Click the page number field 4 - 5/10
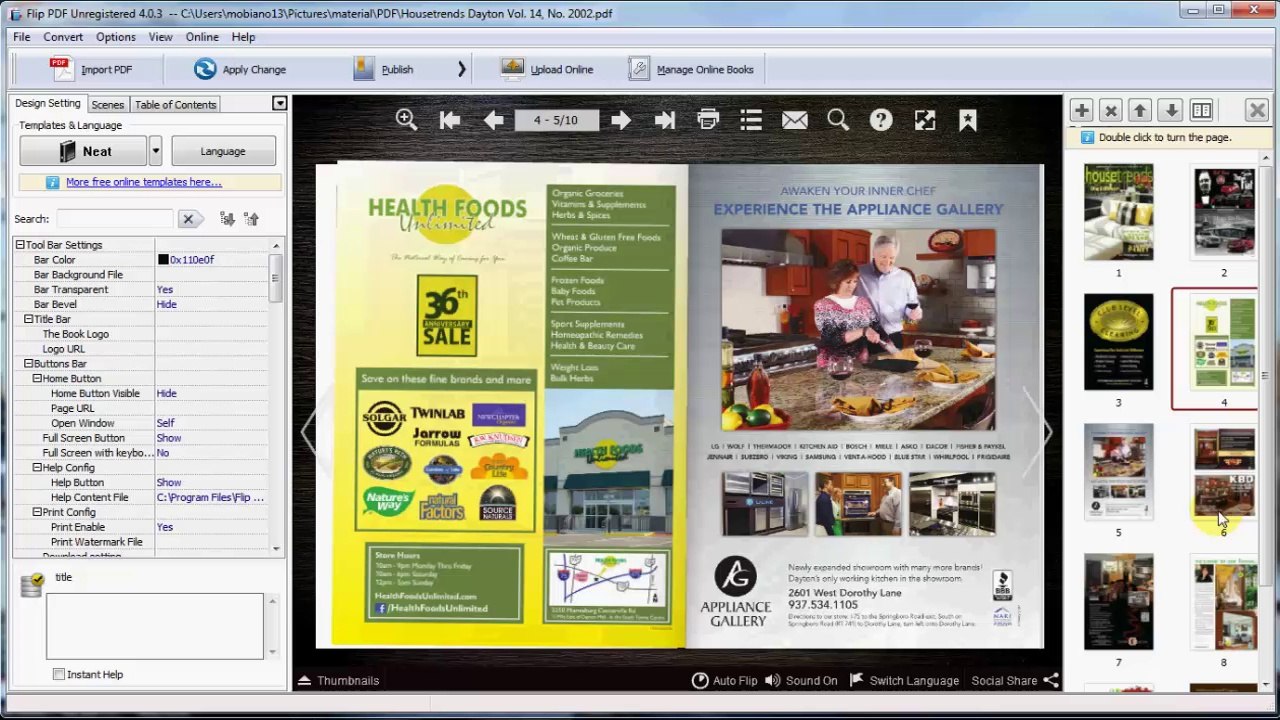 (x=556, y=120)
